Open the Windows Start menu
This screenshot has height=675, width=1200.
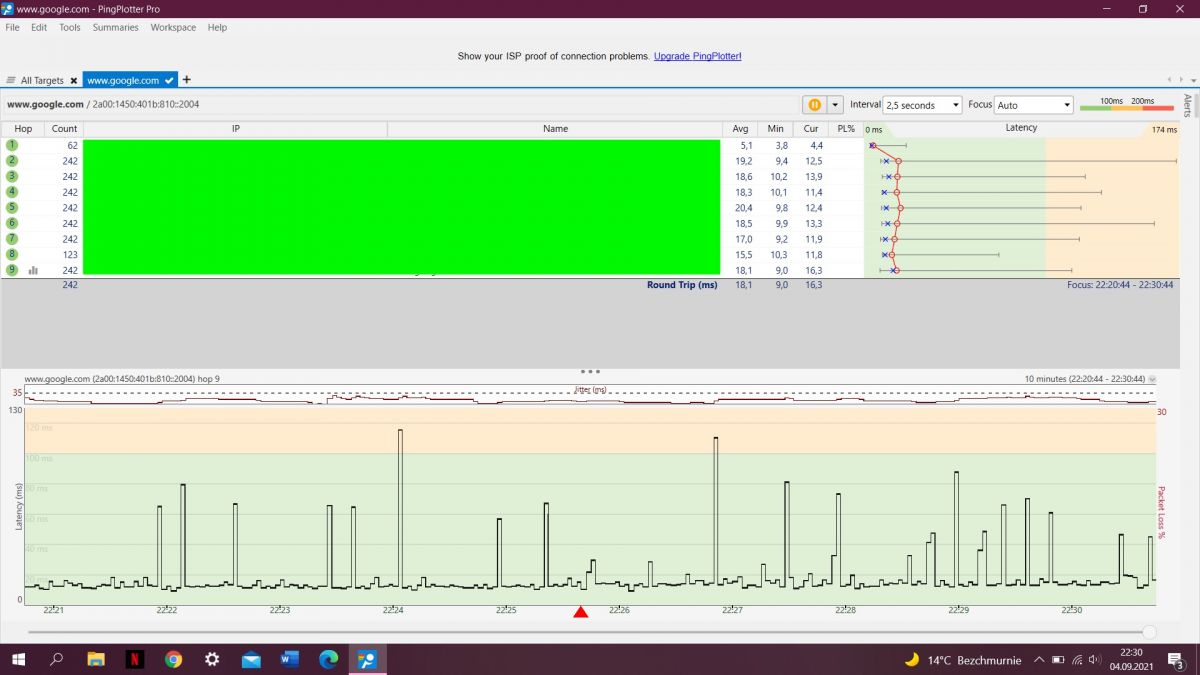tap(18, 659)
